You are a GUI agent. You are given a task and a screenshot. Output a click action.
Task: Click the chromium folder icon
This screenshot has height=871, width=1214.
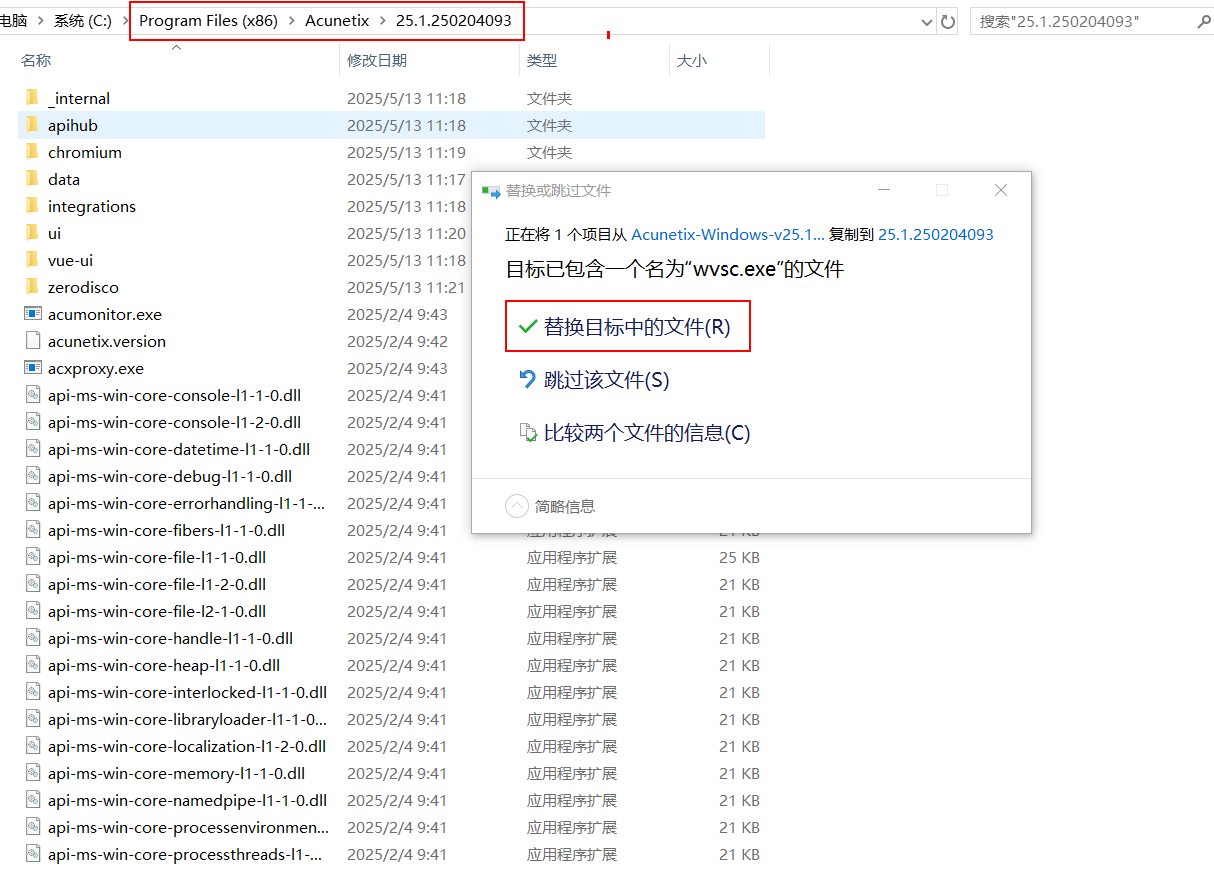(32, 152)
